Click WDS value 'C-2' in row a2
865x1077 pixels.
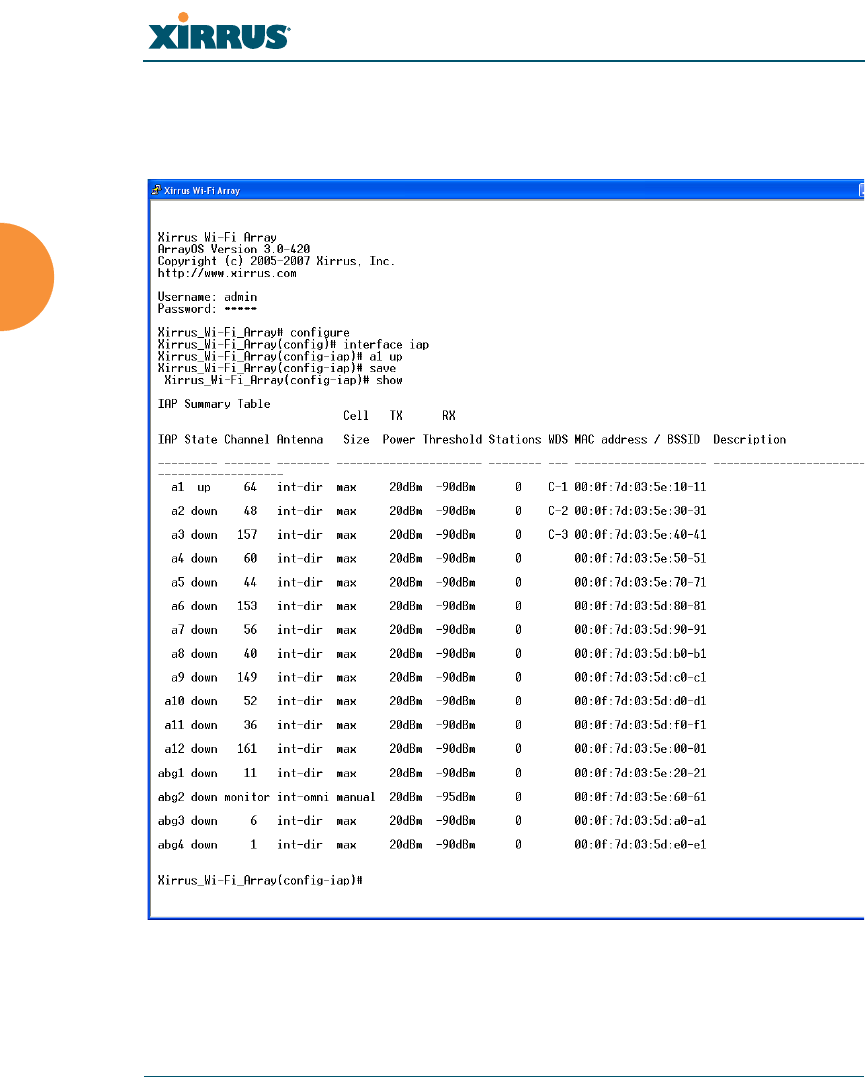point(558,511)
